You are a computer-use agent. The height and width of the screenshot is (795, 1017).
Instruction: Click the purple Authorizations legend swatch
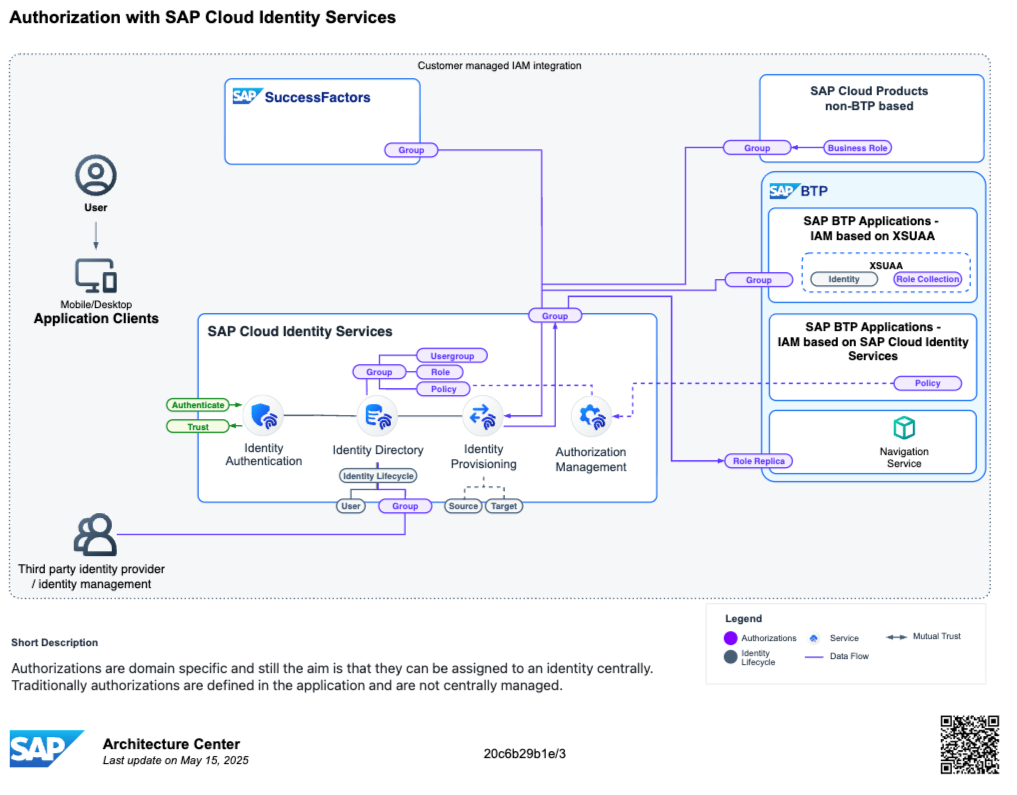tap(730, 638)
